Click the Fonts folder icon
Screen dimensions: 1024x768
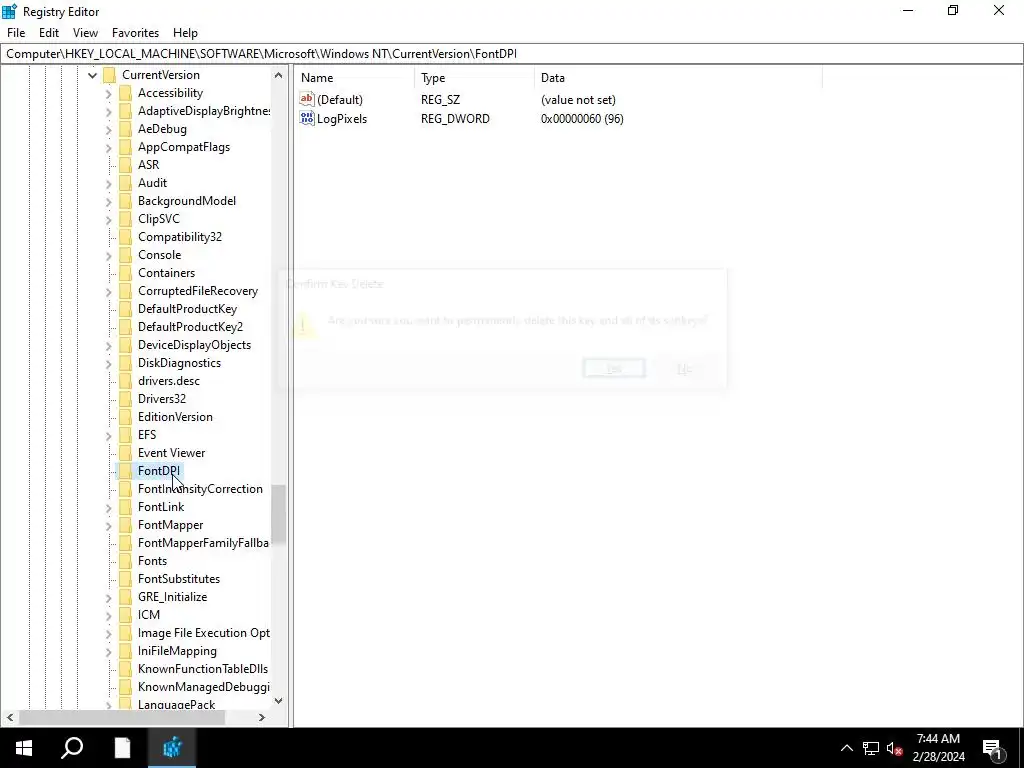[125, 561]
